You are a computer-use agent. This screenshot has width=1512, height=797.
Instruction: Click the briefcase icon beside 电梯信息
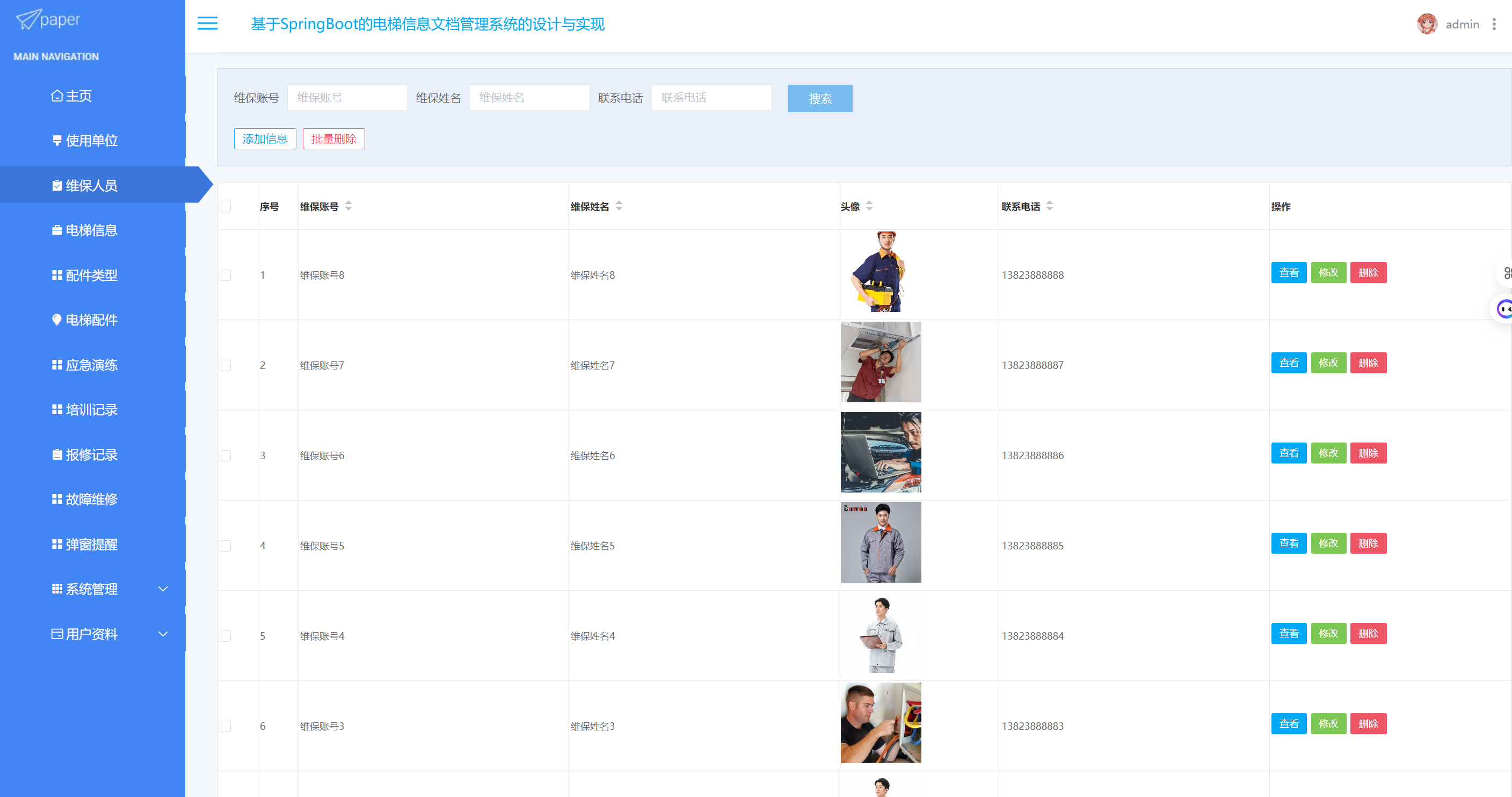click(x=57, y=230)
